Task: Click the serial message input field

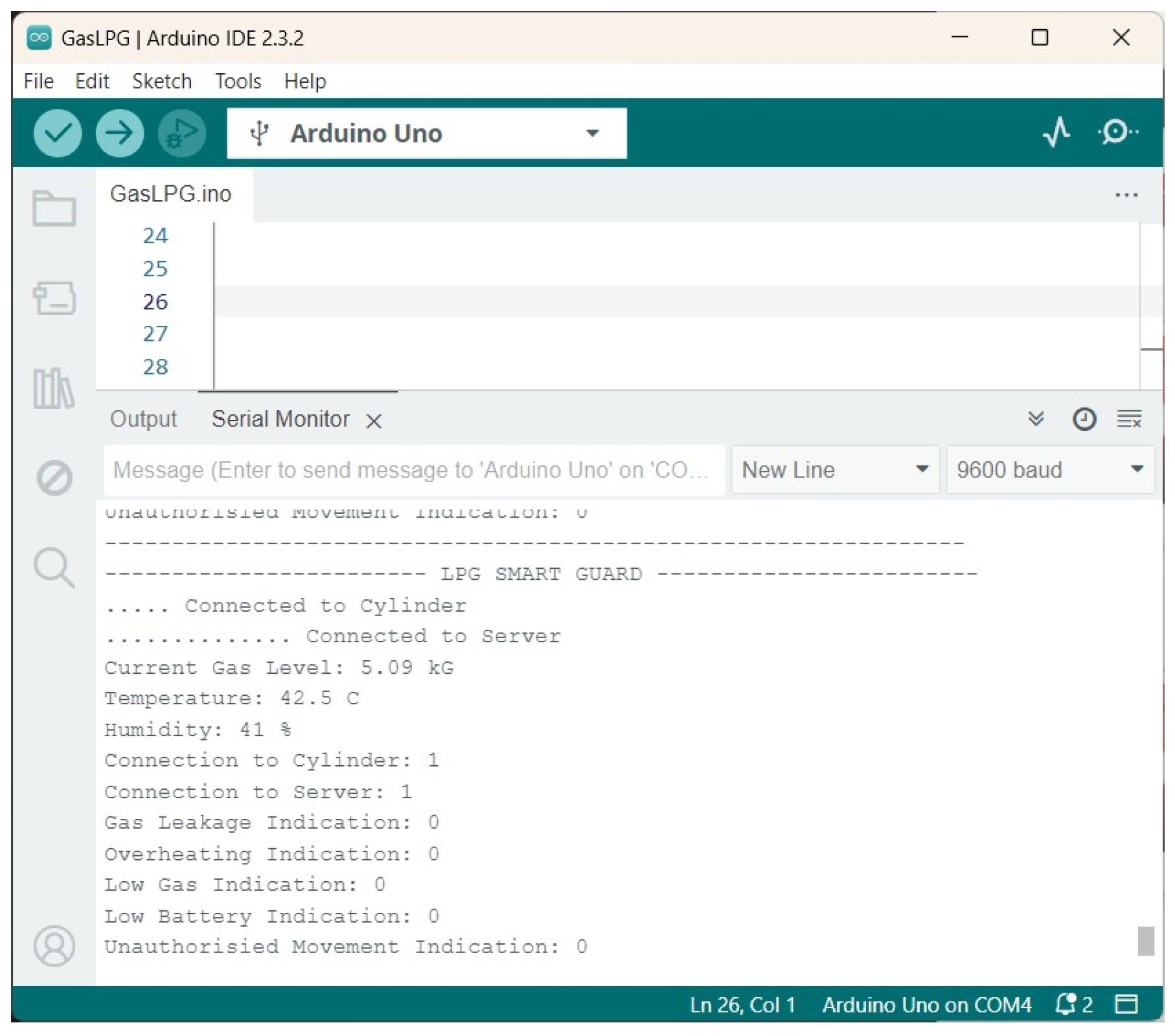Action: coord(412,470)
